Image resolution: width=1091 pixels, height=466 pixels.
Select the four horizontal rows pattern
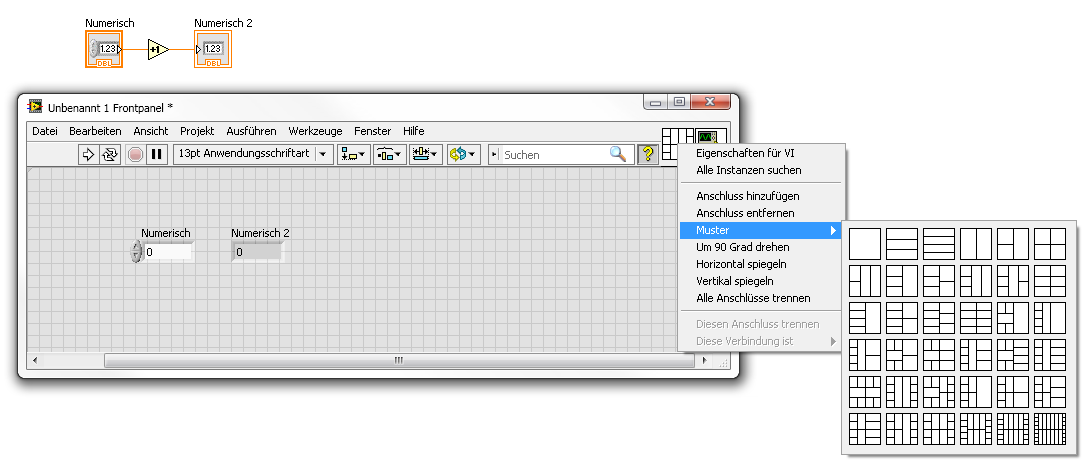939,244
